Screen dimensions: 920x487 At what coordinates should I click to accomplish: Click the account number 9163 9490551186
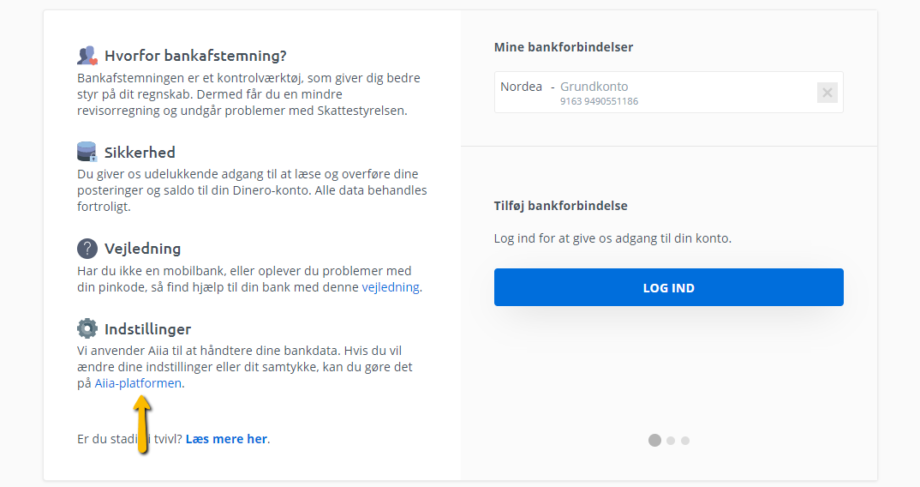pyautogui.click(x=598, y=102)
